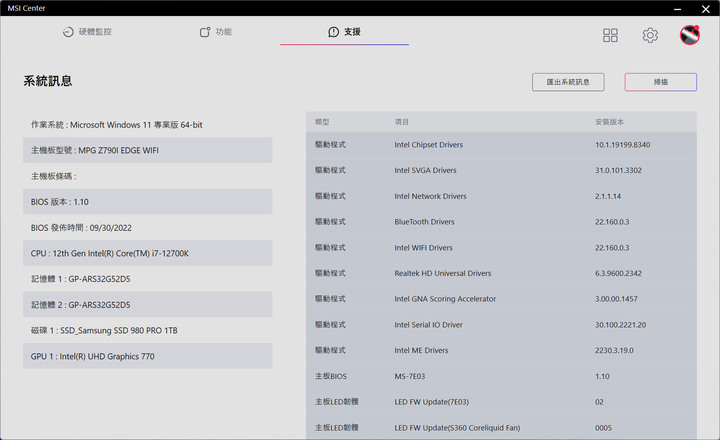This screenshot has width=720, height=440.
Task: Select the CPU i7-12700K row
Action: click(x=147, y=253)
